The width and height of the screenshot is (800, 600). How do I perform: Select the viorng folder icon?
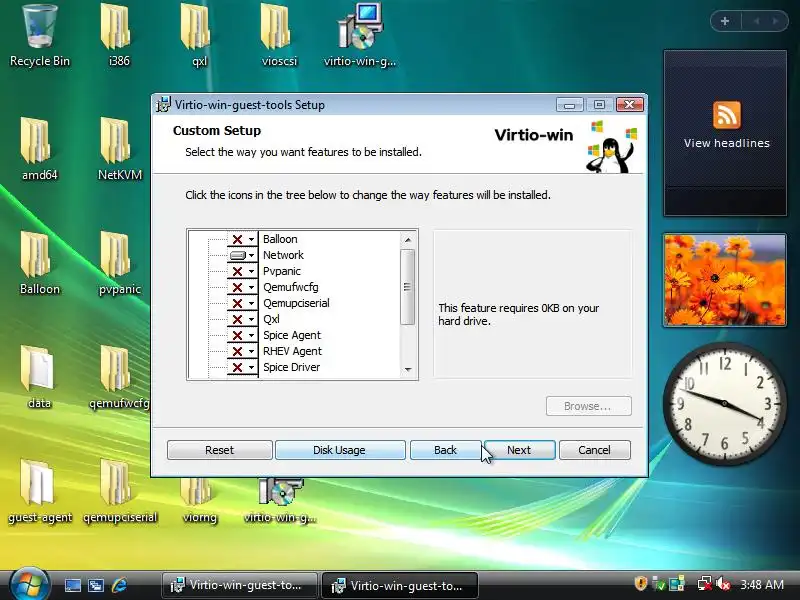199,503
